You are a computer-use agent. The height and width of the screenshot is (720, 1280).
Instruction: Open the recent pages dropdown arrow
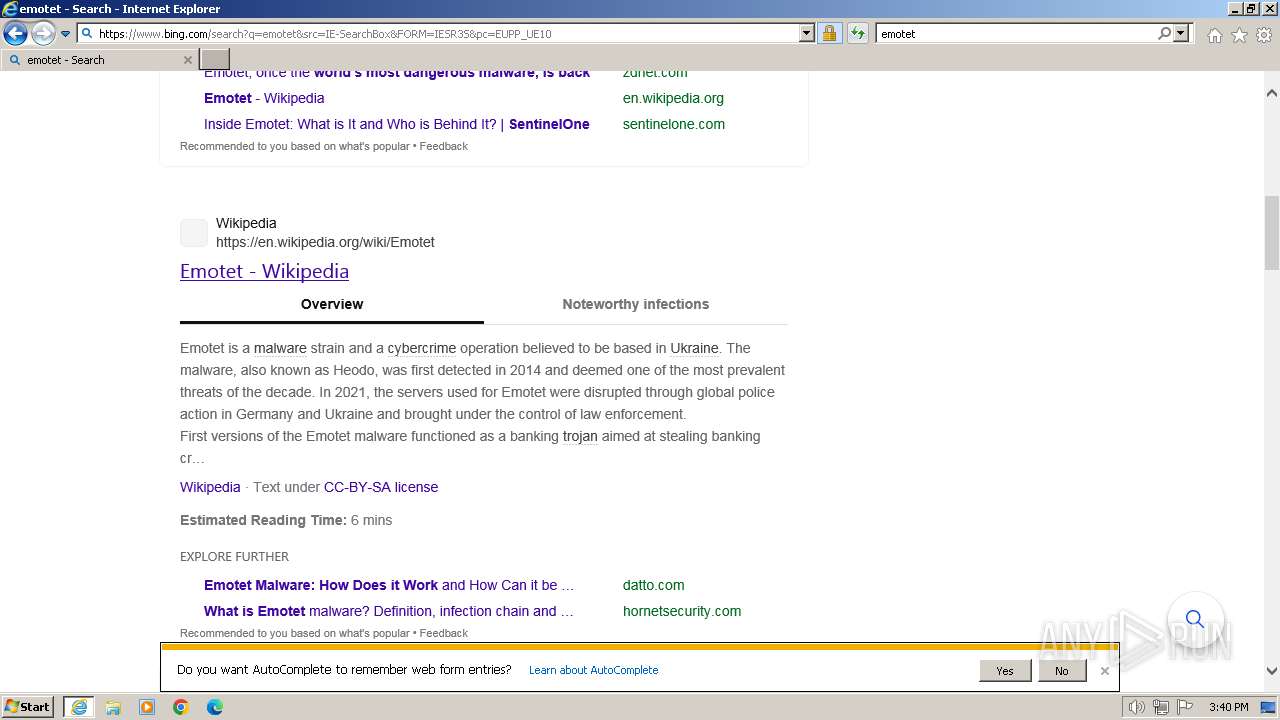tap(65, 34)
